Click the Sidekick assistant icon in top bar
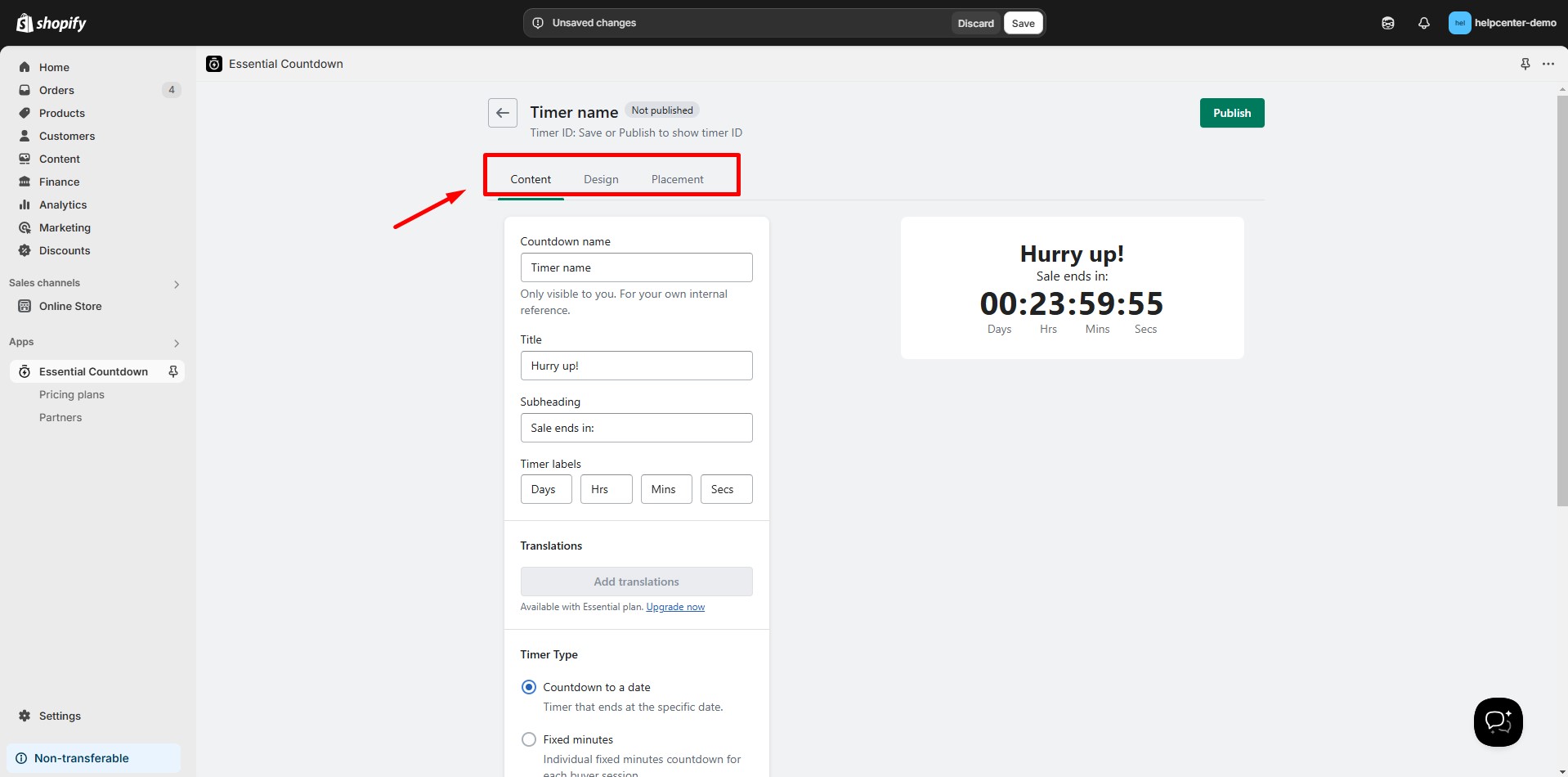Image resolution: width=1568 pixels, height=777 pixels. point(1387,23)
